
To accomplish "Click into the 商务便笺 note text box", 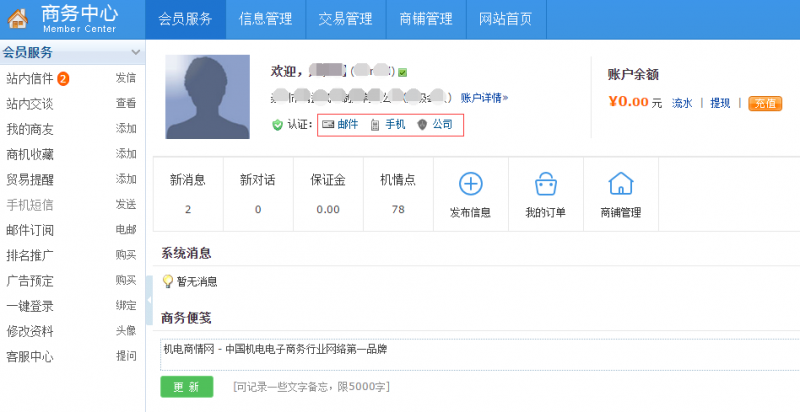I will coord(480,354).
